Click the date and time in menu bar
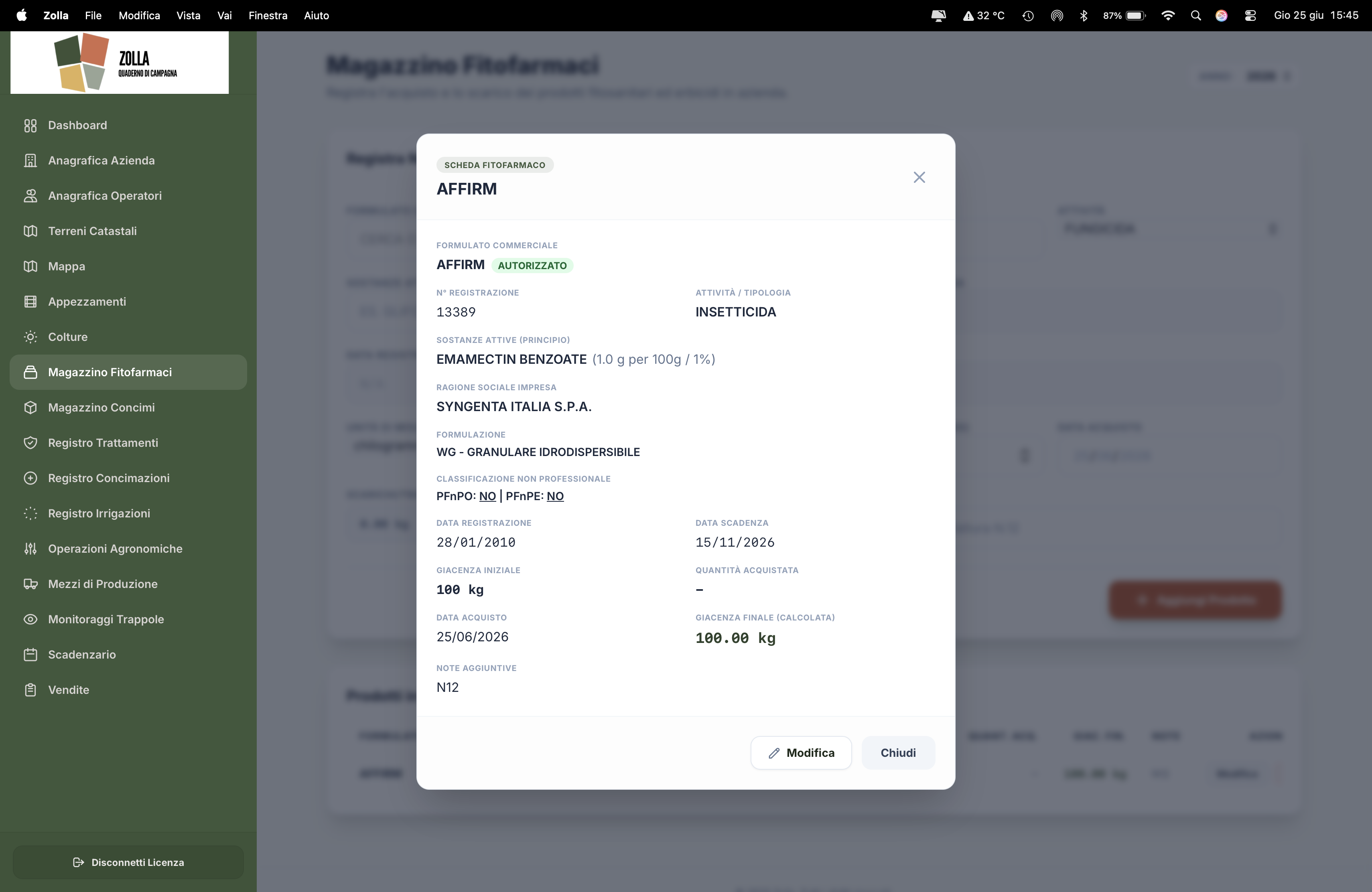Screen dimensions: 1372x892 (1316, 16)
